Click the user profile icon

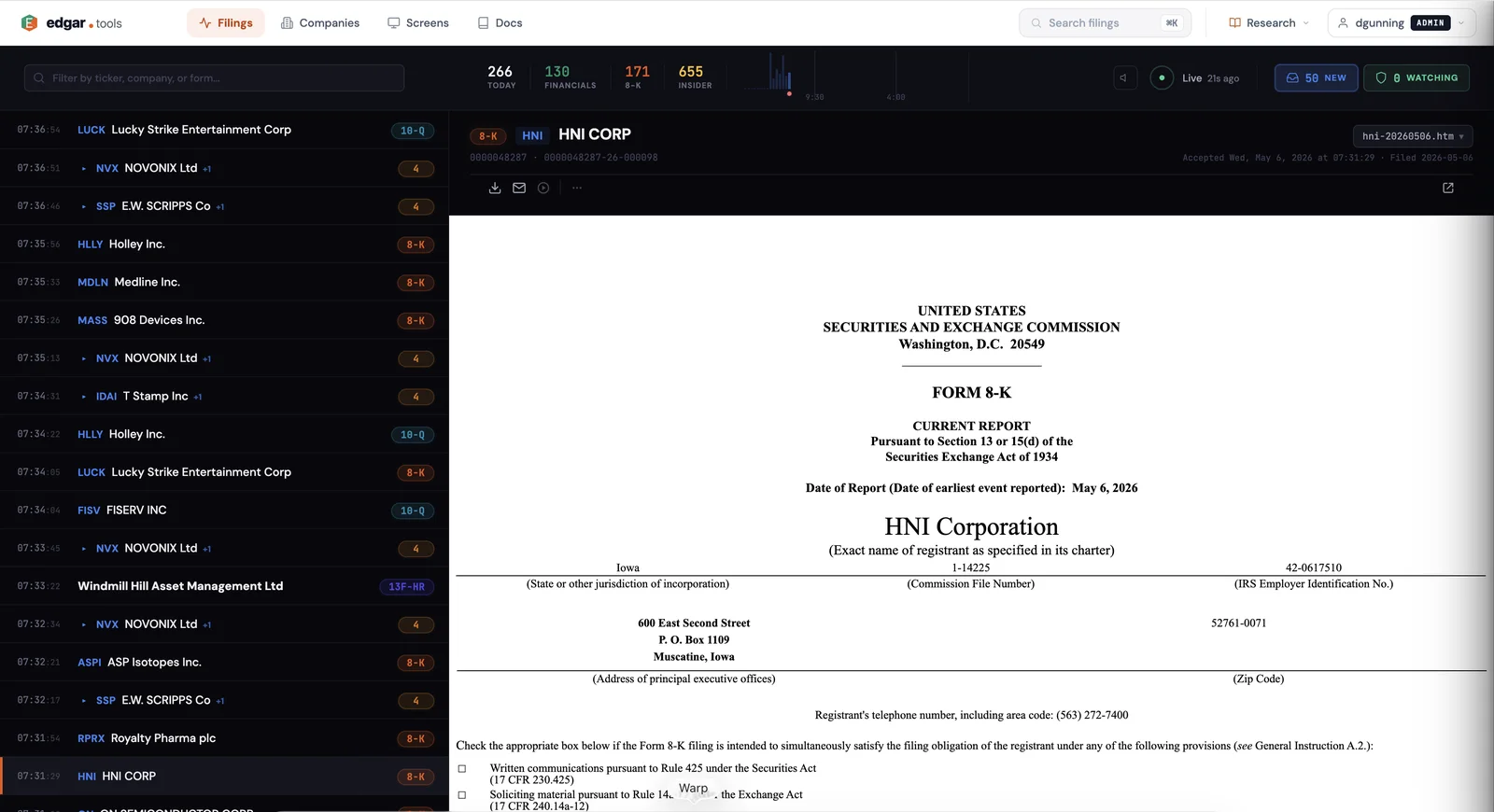tap(1343, 22)
